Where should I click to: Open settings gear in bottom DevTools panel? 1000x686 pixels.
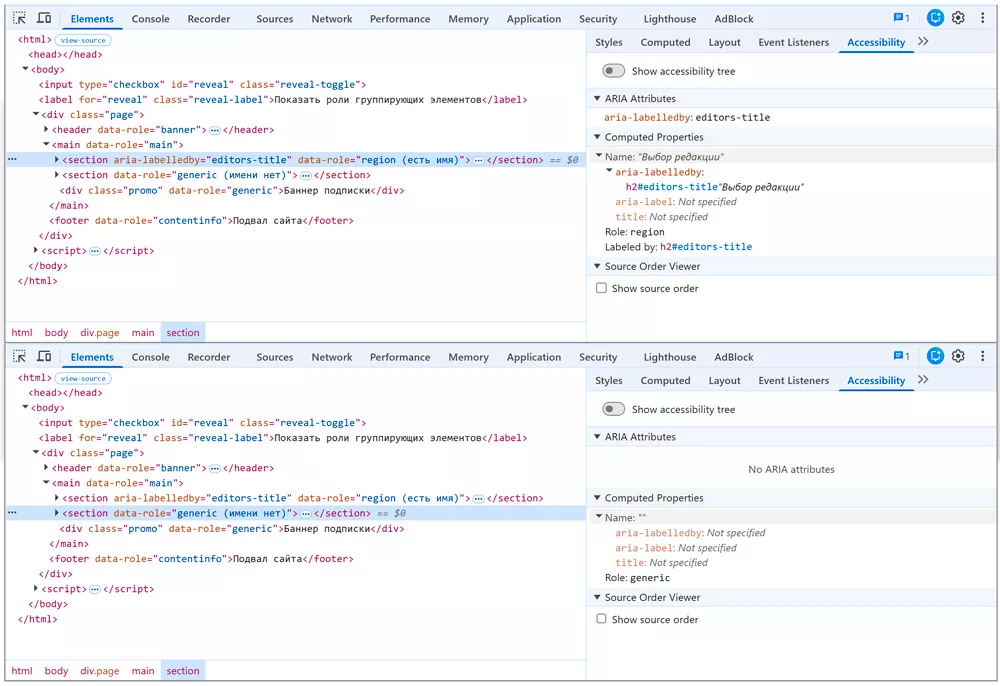958,356
